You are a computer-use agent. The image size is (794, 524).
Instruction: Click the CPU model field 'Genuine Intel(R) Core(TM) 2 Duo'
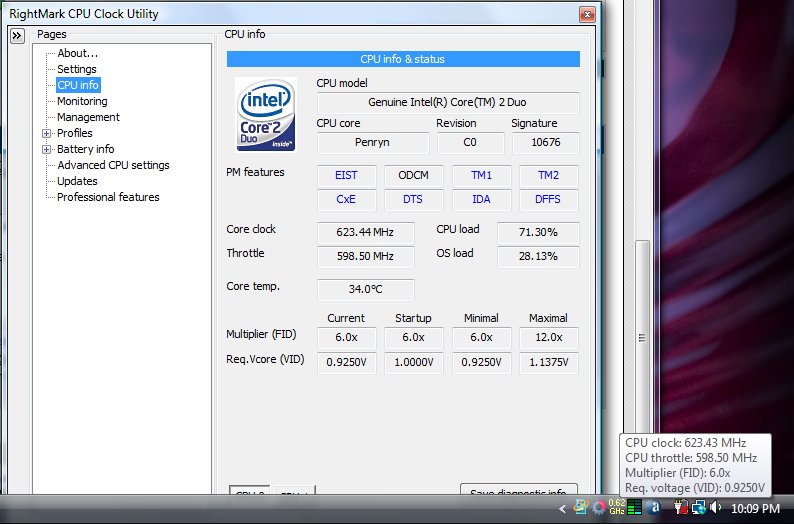tap(448, 102)
